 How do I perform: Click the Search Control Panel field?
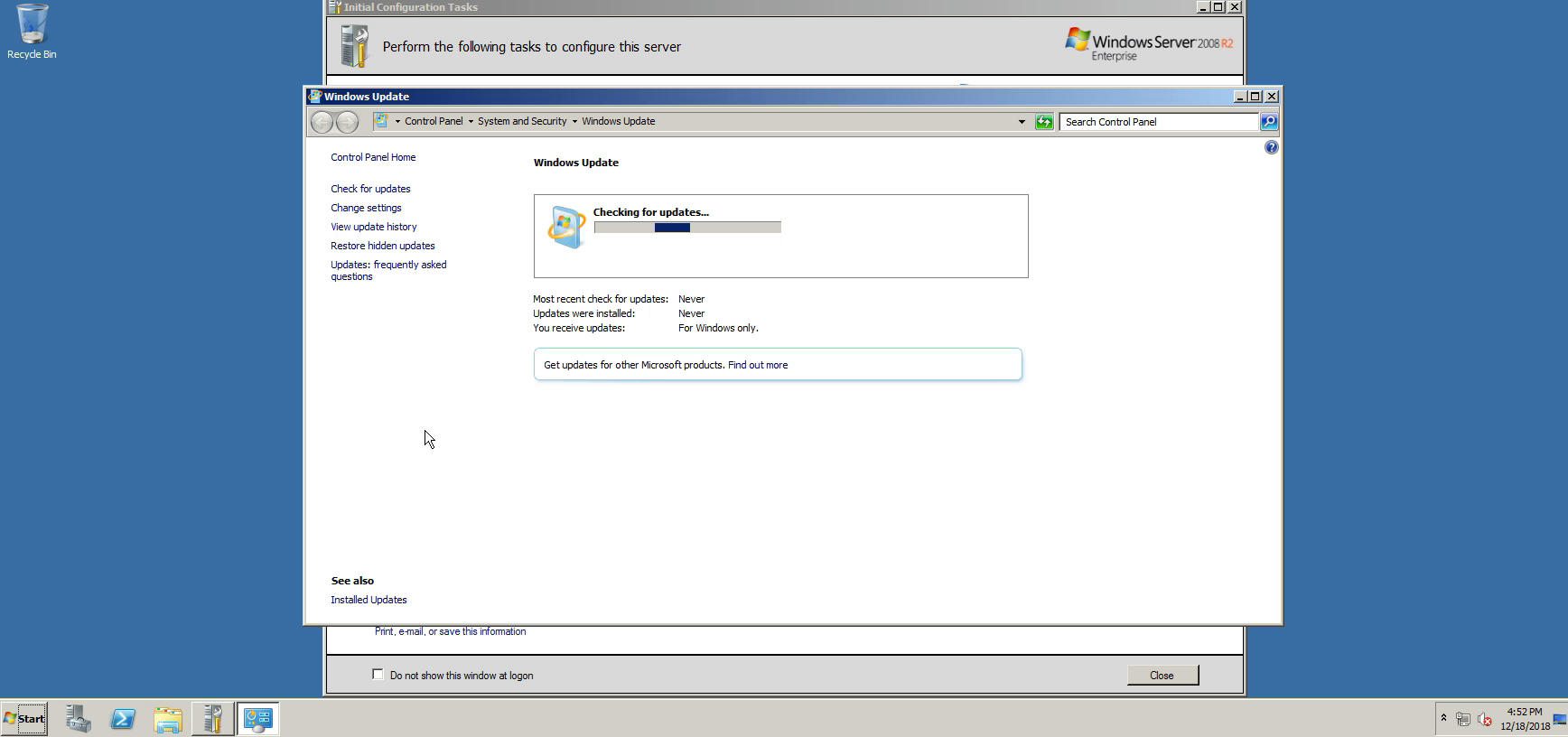pos(1160,122)
